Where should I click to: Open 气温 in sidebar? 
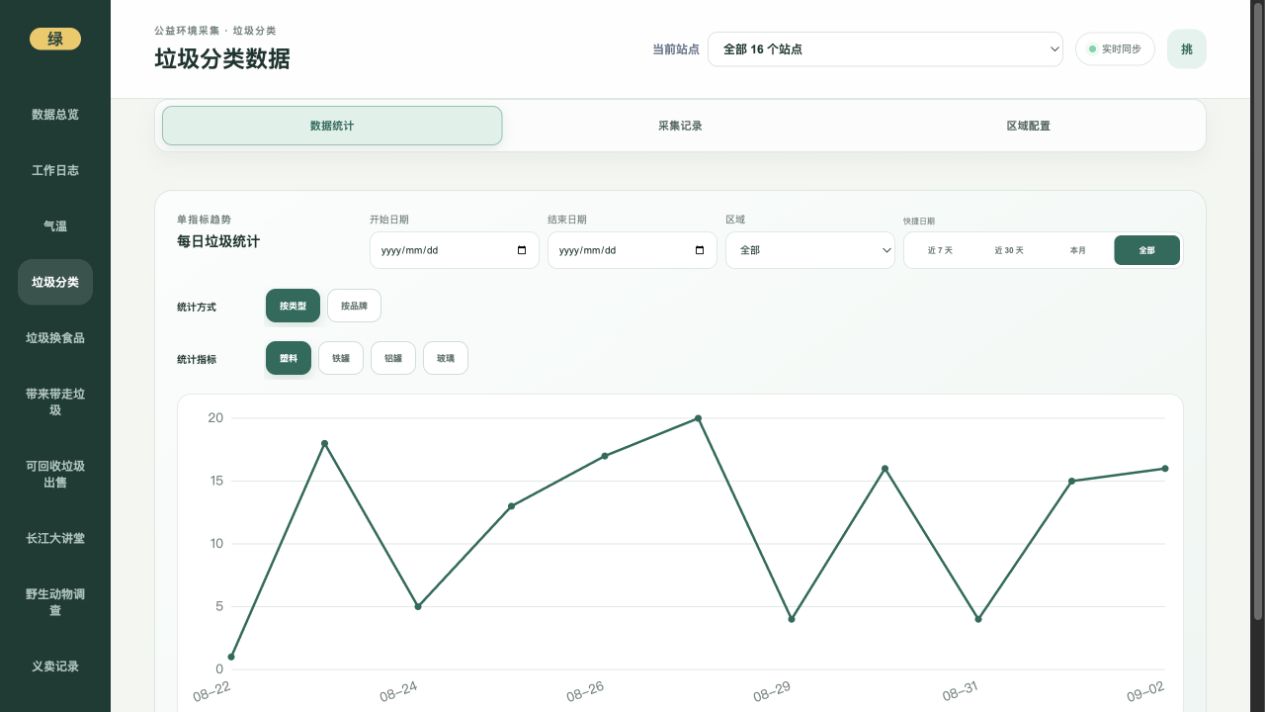coord(55,226)
